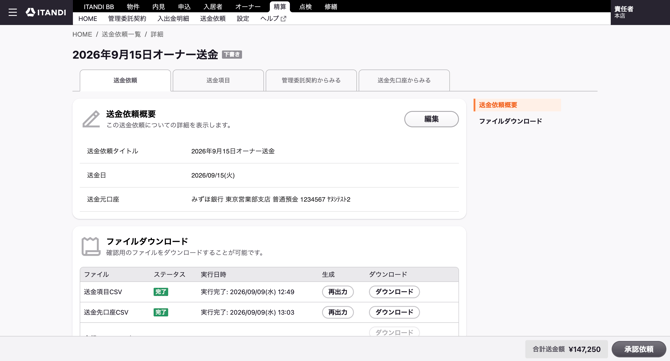The image size is (670, 361).
Task: Click the 送金依頼タイトル value text
Action: pos(233,151)
